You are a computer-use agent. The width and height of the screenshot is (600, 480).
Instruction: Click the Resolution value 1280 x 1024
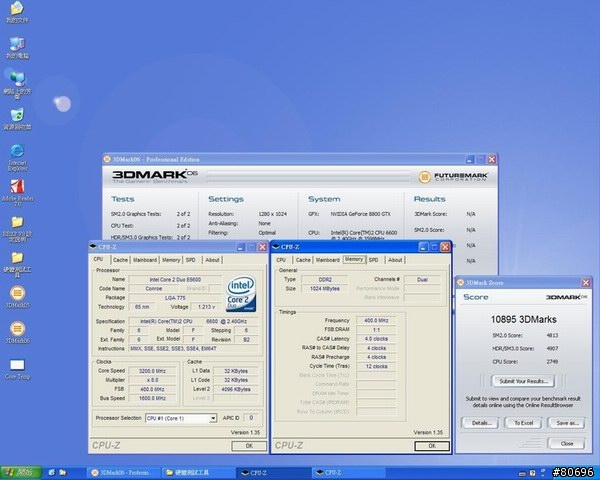[272, 214]
